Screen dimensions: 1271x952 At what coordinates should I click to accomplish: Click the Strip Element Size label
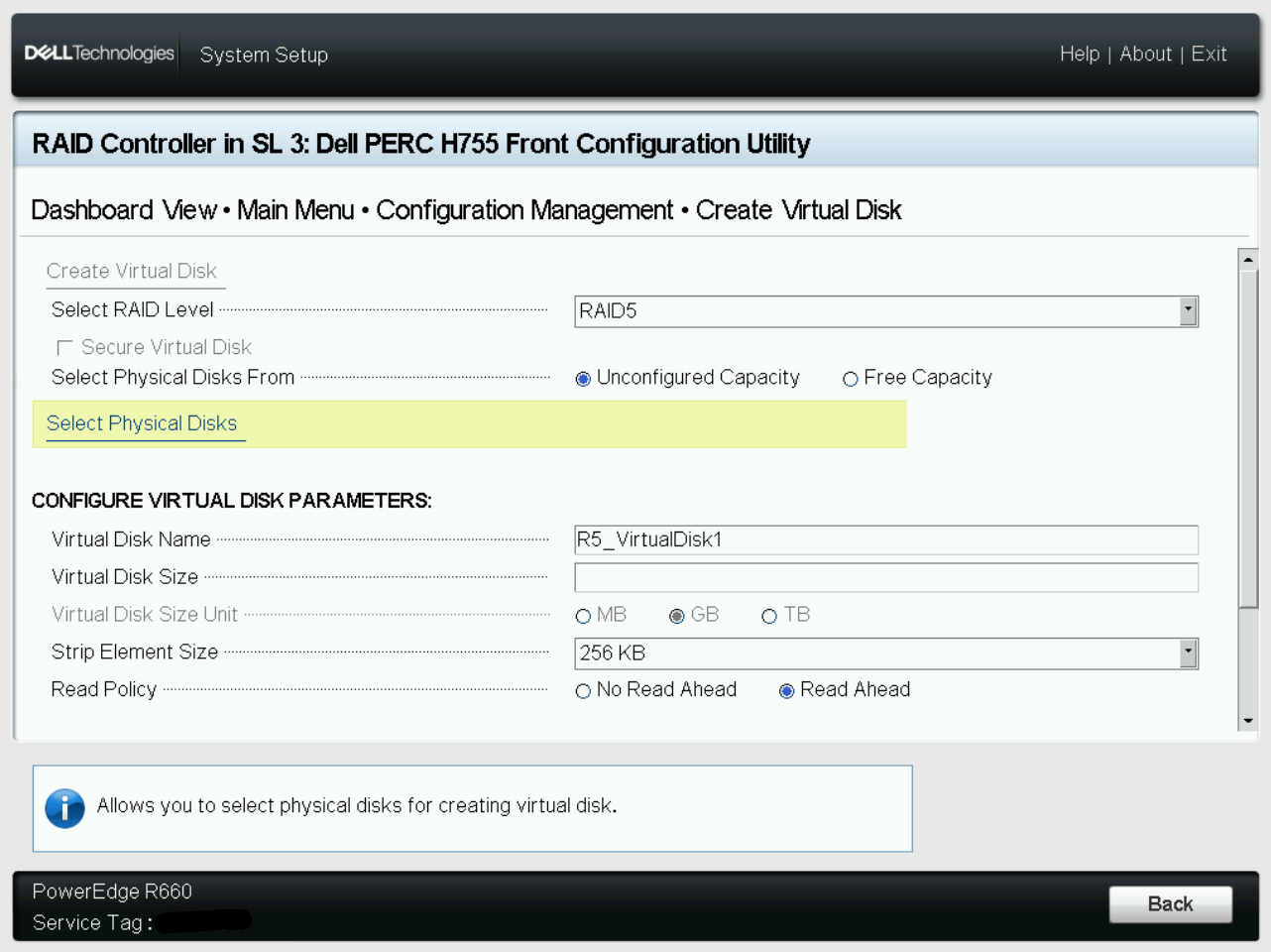point(134,652)
